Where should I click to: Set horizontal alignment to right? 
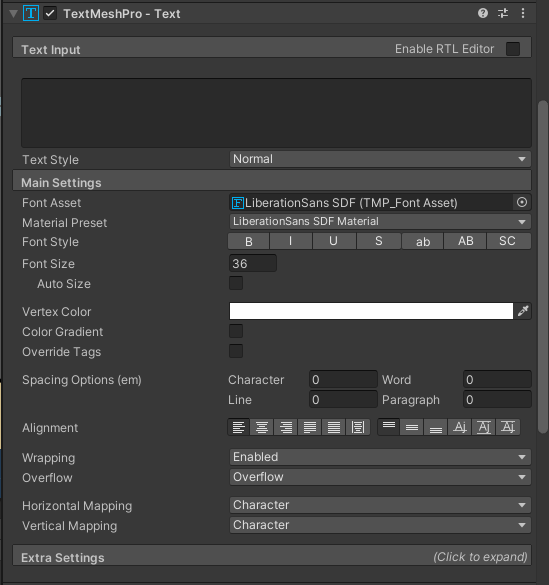(x=286, y=427)
